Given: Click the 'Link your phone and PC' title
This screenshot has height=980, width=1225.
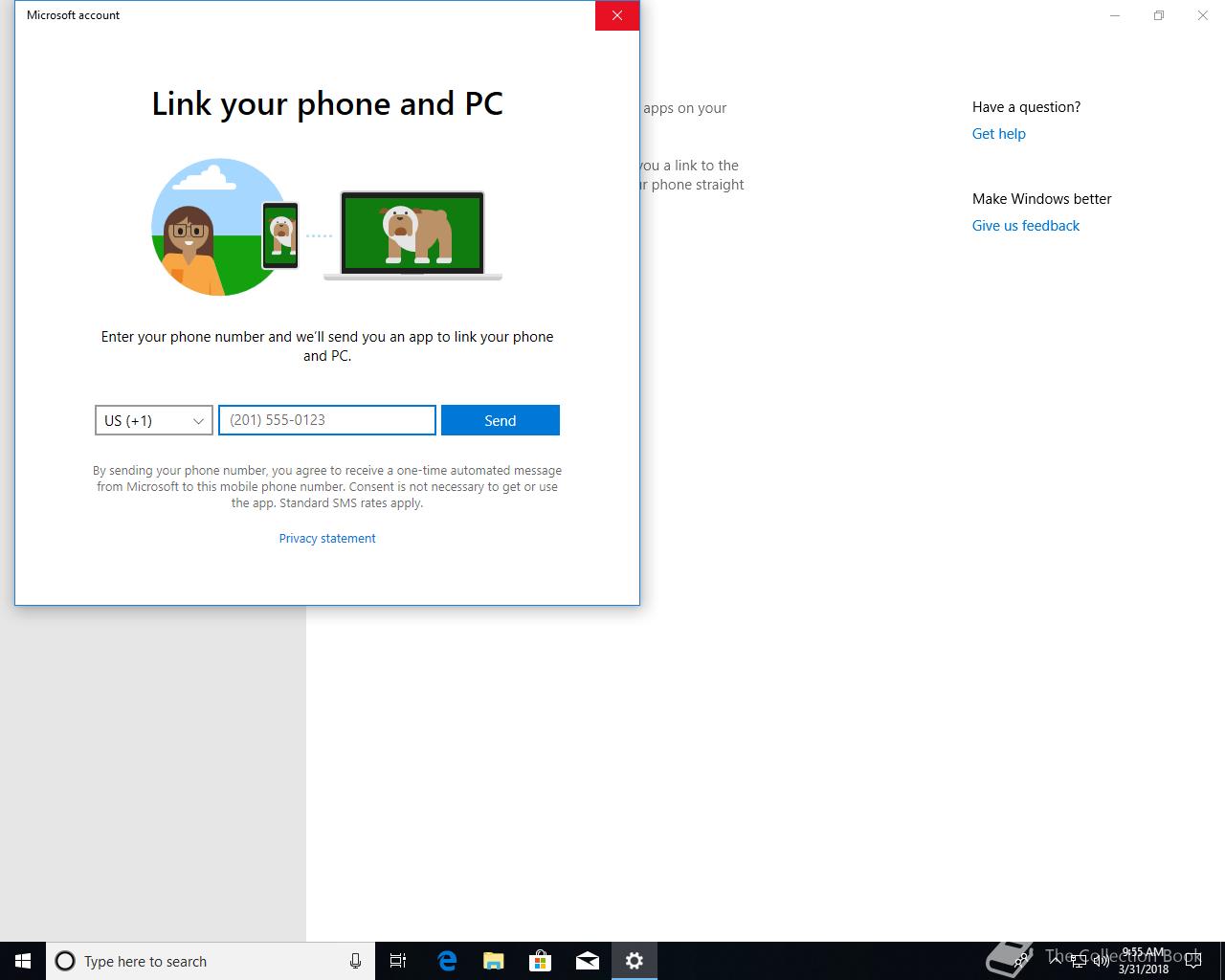Looking at the screenshot, I should [x=327, y=103].
